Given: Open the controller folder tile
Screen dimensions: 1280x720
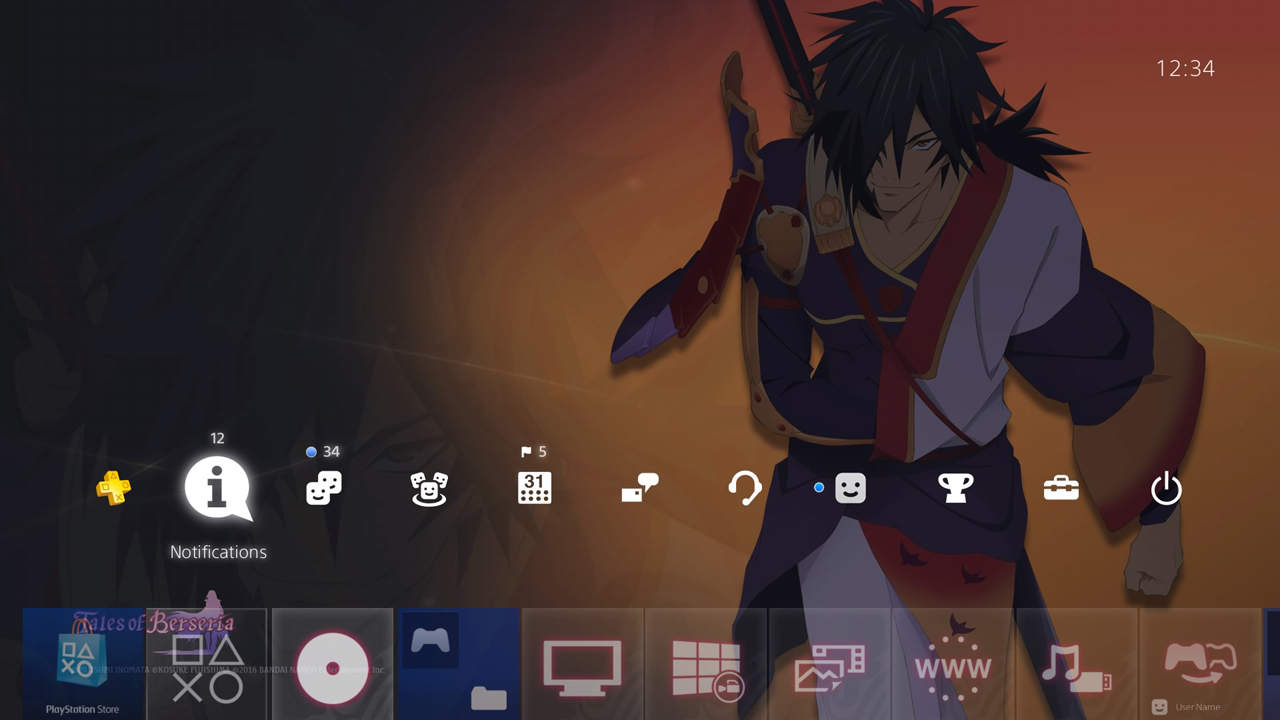Looking at the screenshot, I should (458, 664).
